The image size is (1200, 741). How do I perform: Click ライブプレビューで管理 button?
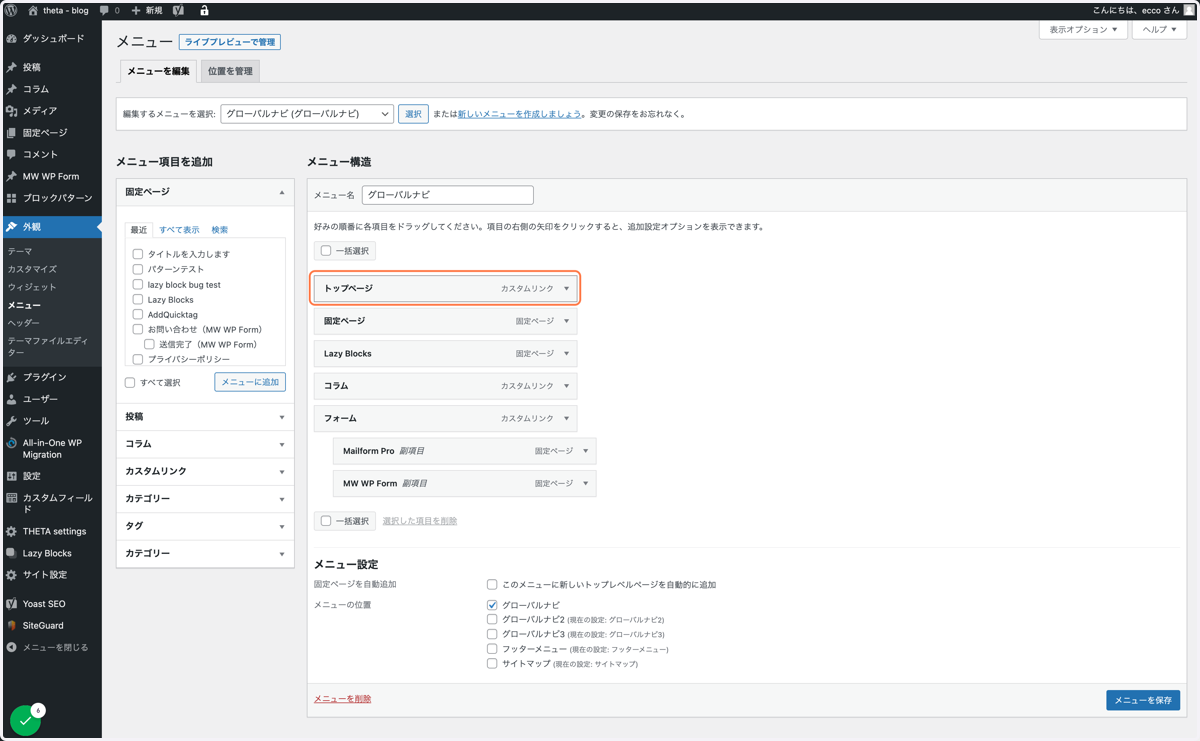click(x=230, y=42)
